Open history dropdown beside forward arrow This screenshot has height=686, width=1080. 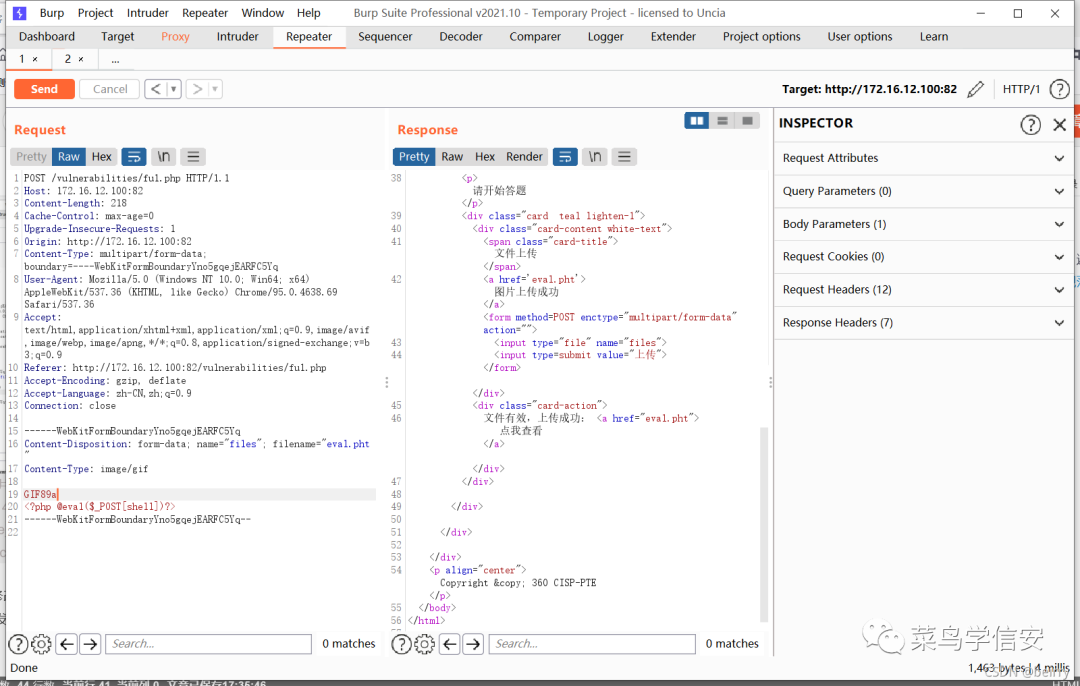tap(215, 89)
